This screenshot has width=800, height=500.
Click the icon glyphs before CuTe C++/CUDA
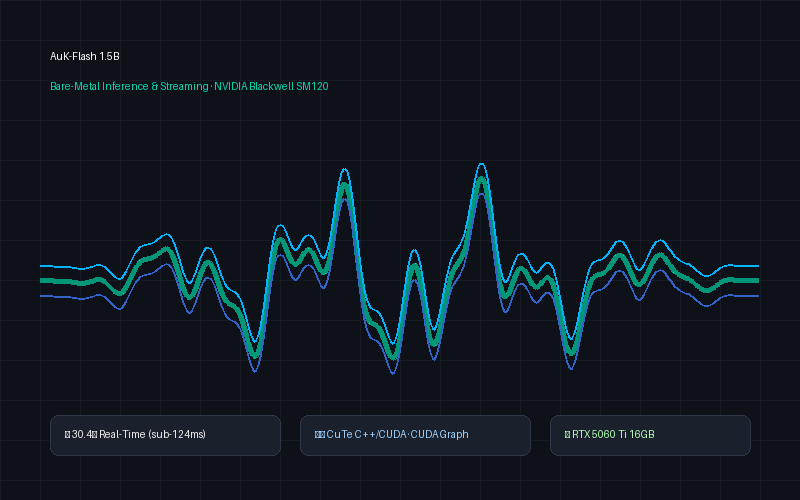(320, 435)
